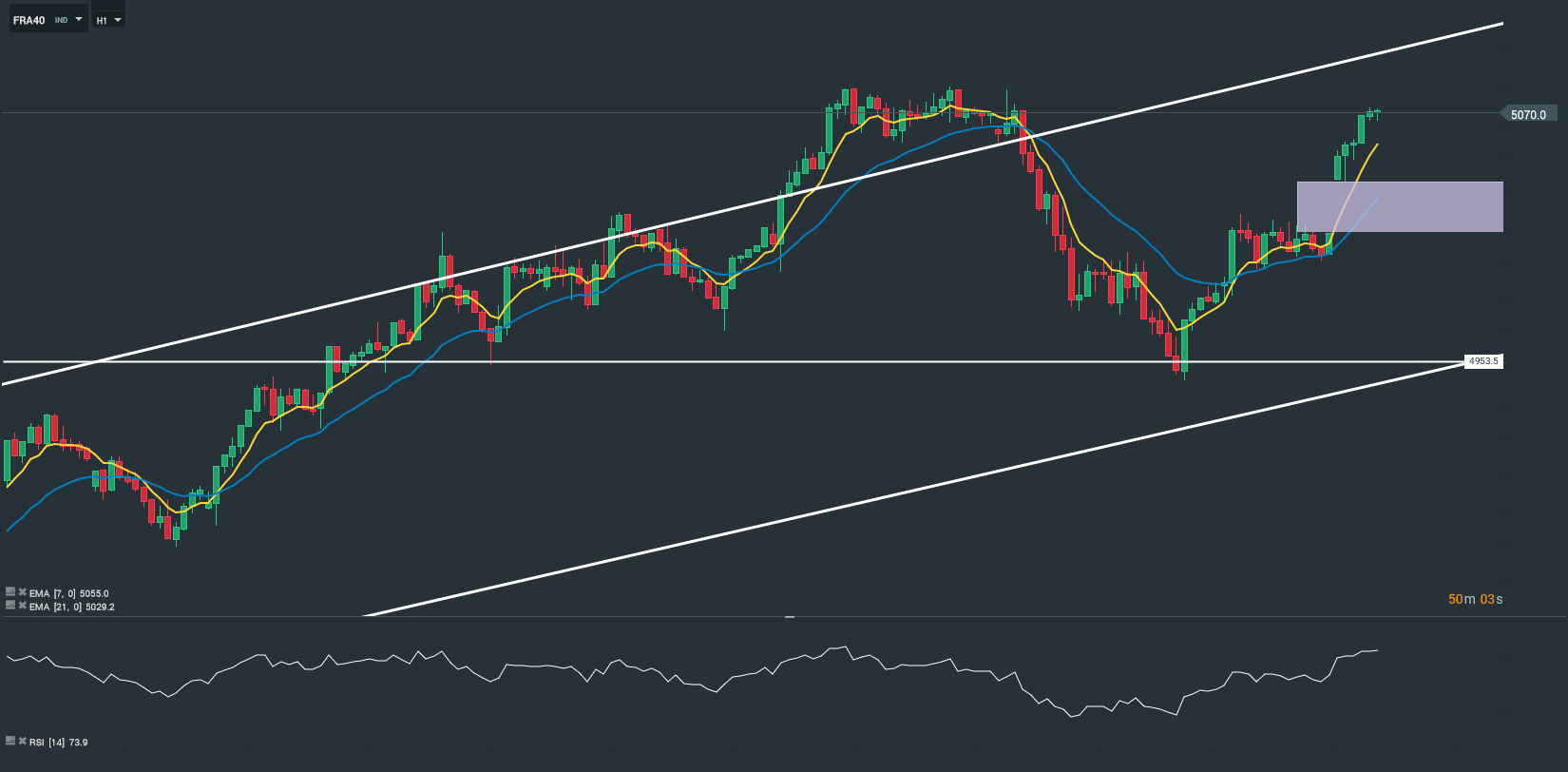The image size is (1568, 772).
Task: Click the 5070.0 current price label
Action: (x=1528, y=115)
